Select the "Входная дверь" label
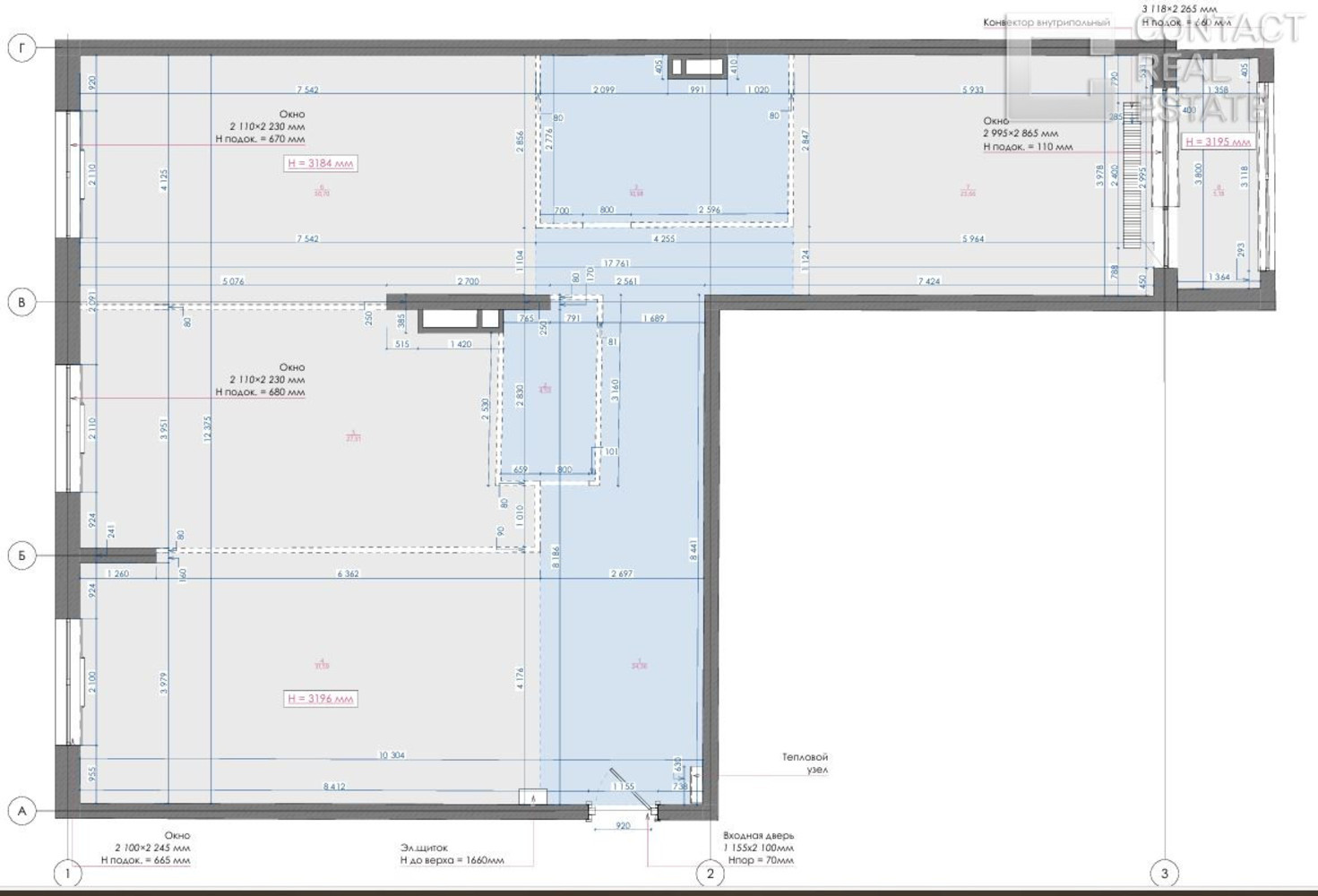1318x896 pixels. tap(758, 836)
